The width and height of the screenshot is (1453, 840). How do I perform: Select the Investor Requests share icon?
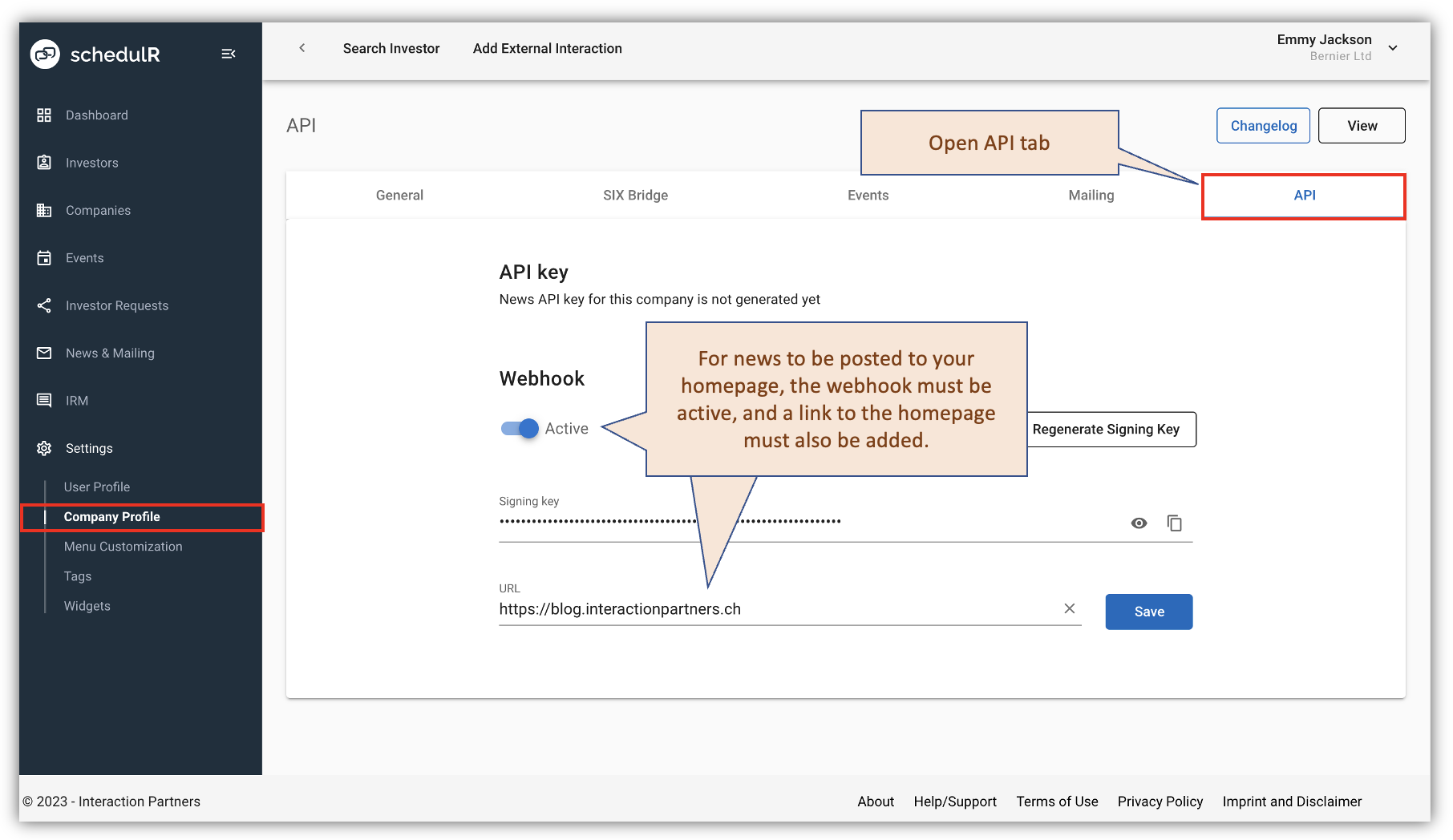click(x=44, y=305)
